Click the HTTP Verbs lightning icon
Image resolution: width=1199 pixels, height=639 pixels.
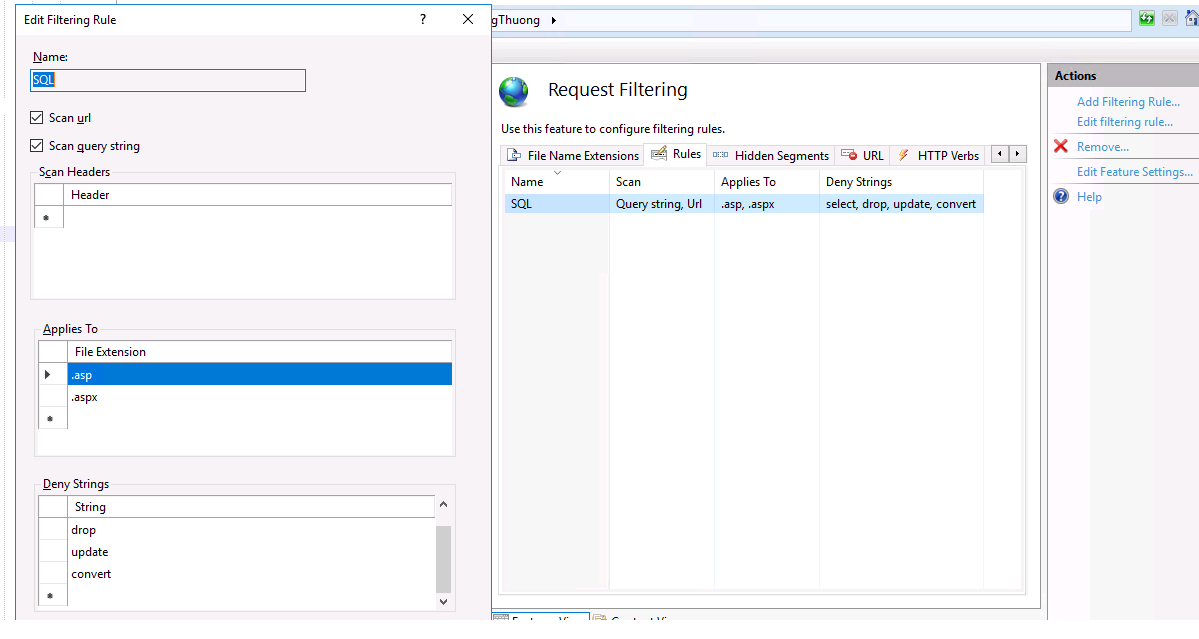(x=904, y=155)
